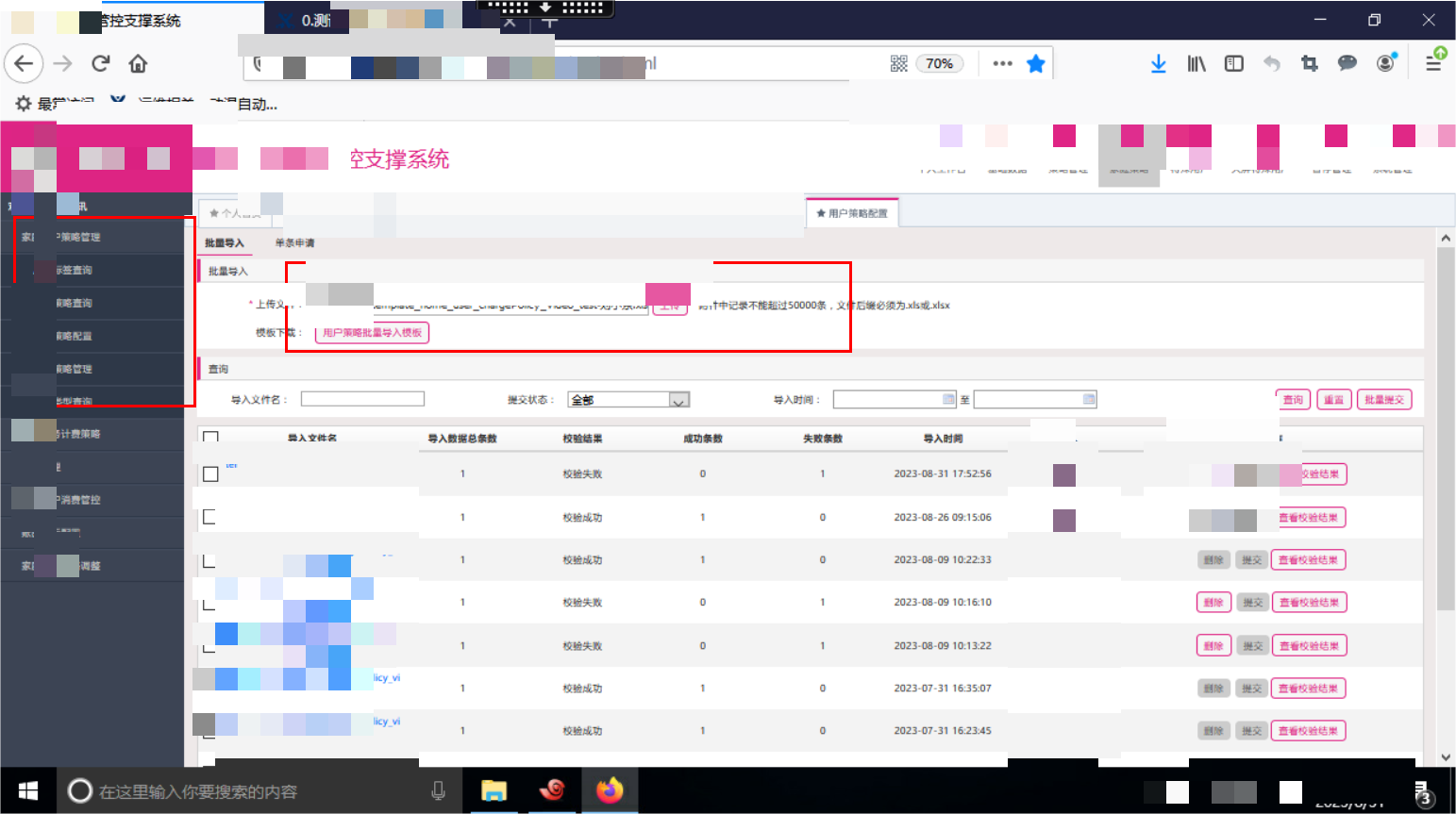
Task: Open the downloads arrow panel
Action: tap(1159, 63)
